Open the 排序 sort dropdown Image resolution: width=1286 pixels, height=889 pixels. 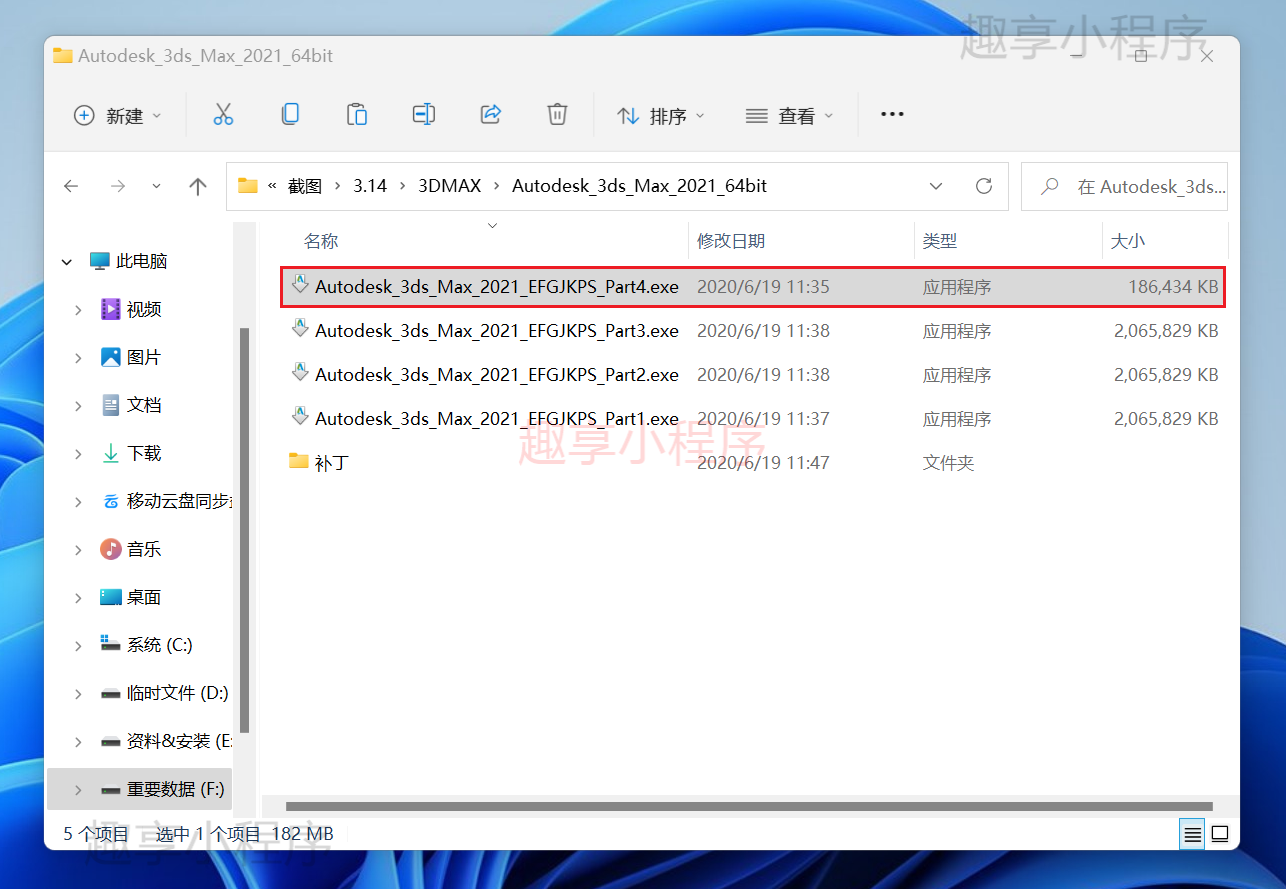pyautogui.click(x=661, y=116)
